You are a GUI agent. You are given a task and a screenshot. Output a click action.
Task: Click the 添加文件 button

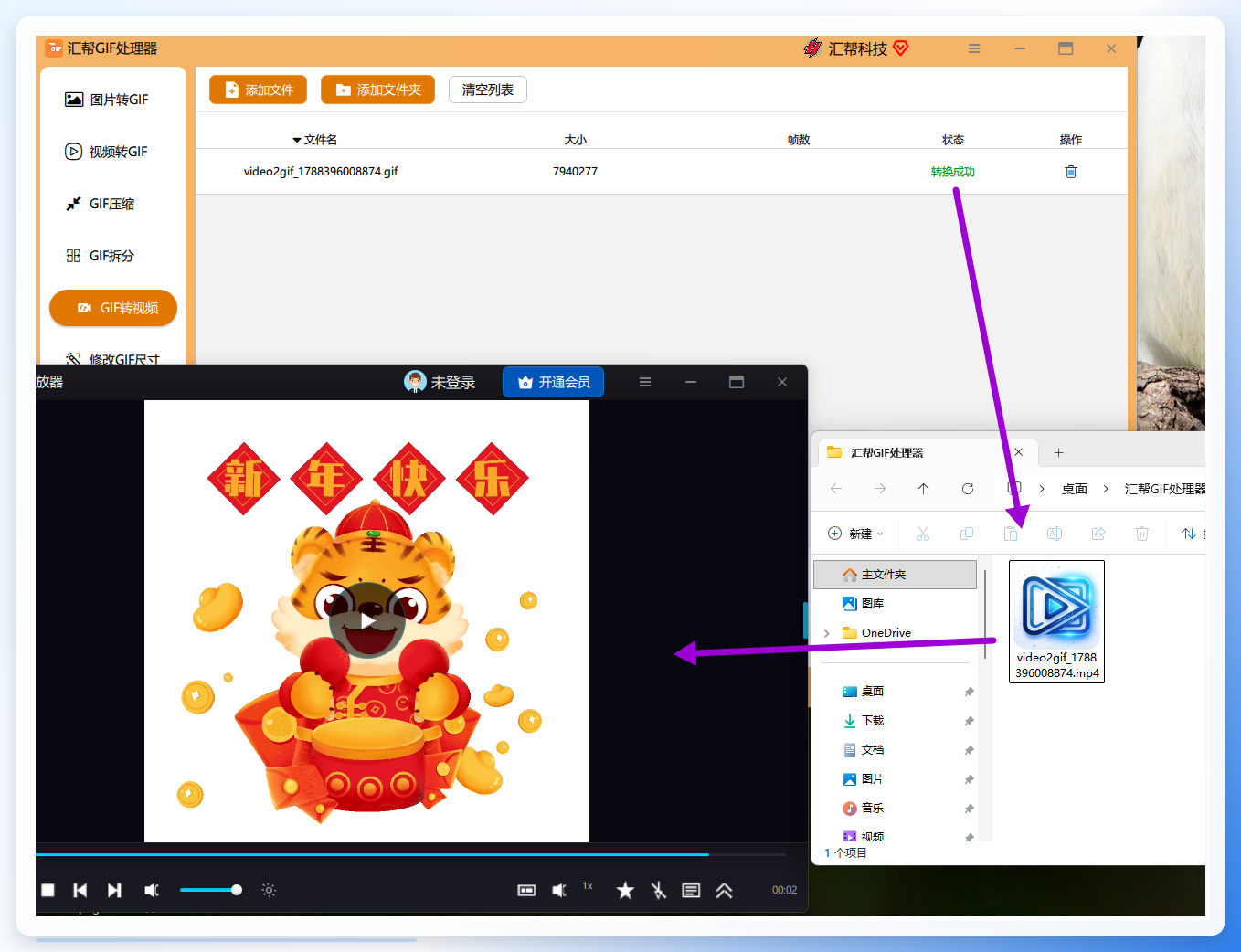259,90
